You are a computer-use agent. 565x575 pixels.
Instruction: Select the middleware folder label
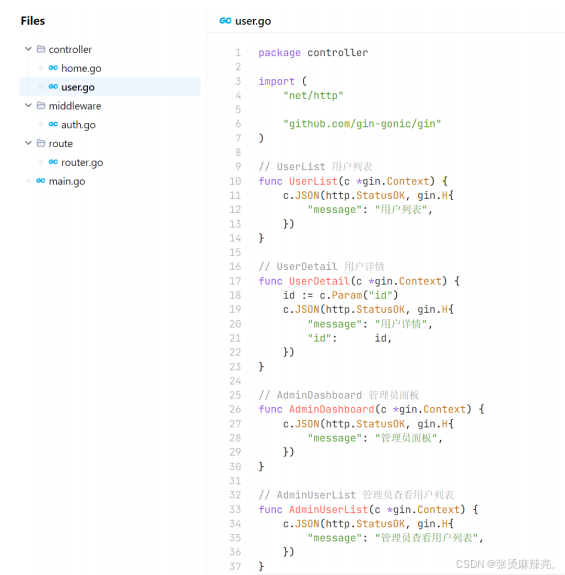pyautogui.click(x=75, y=106)
